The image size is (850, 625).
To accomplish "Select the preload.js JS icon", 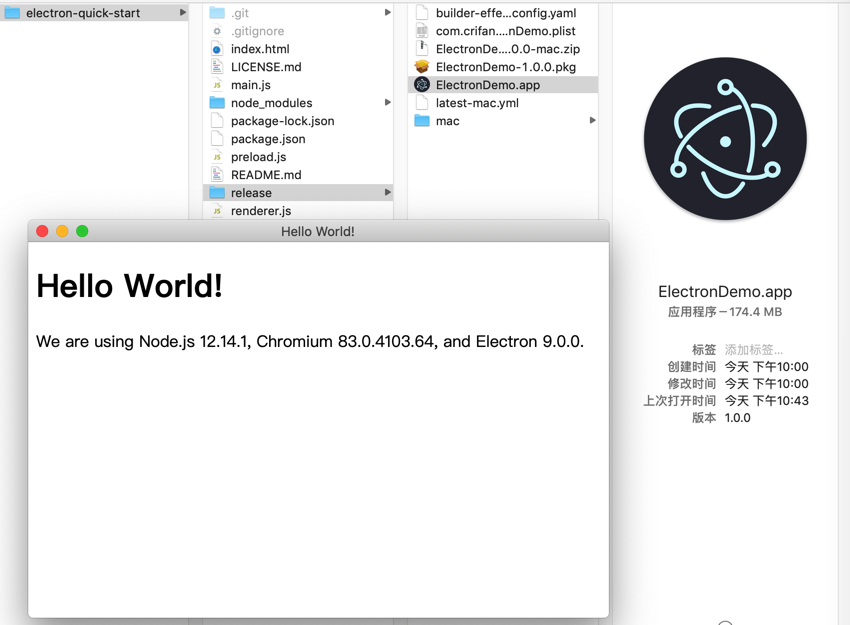I will pos(217,157).
